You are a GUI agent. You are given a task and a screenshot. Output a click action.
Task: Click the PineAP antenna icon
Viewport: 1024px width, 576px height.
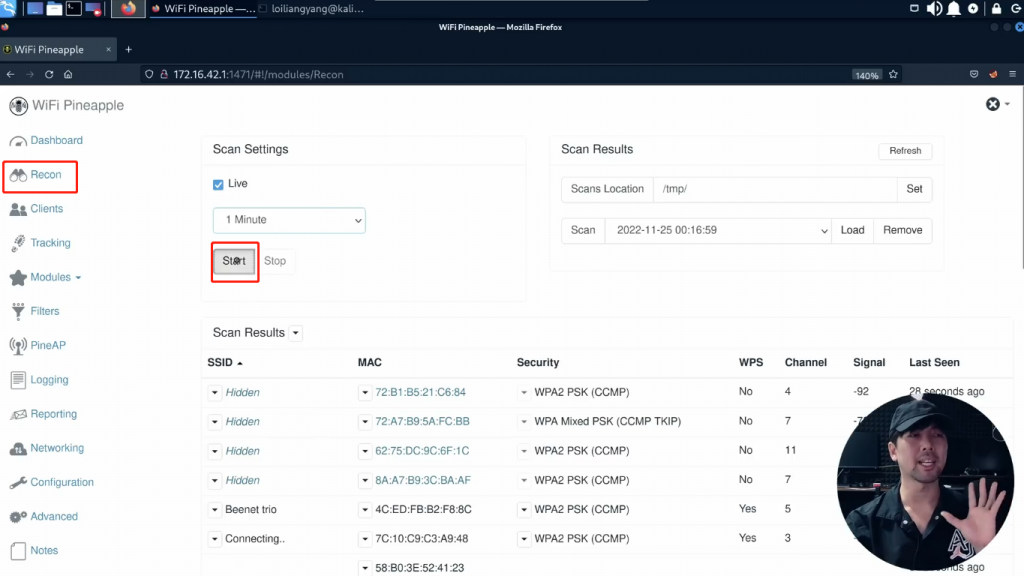click(18, 346)
